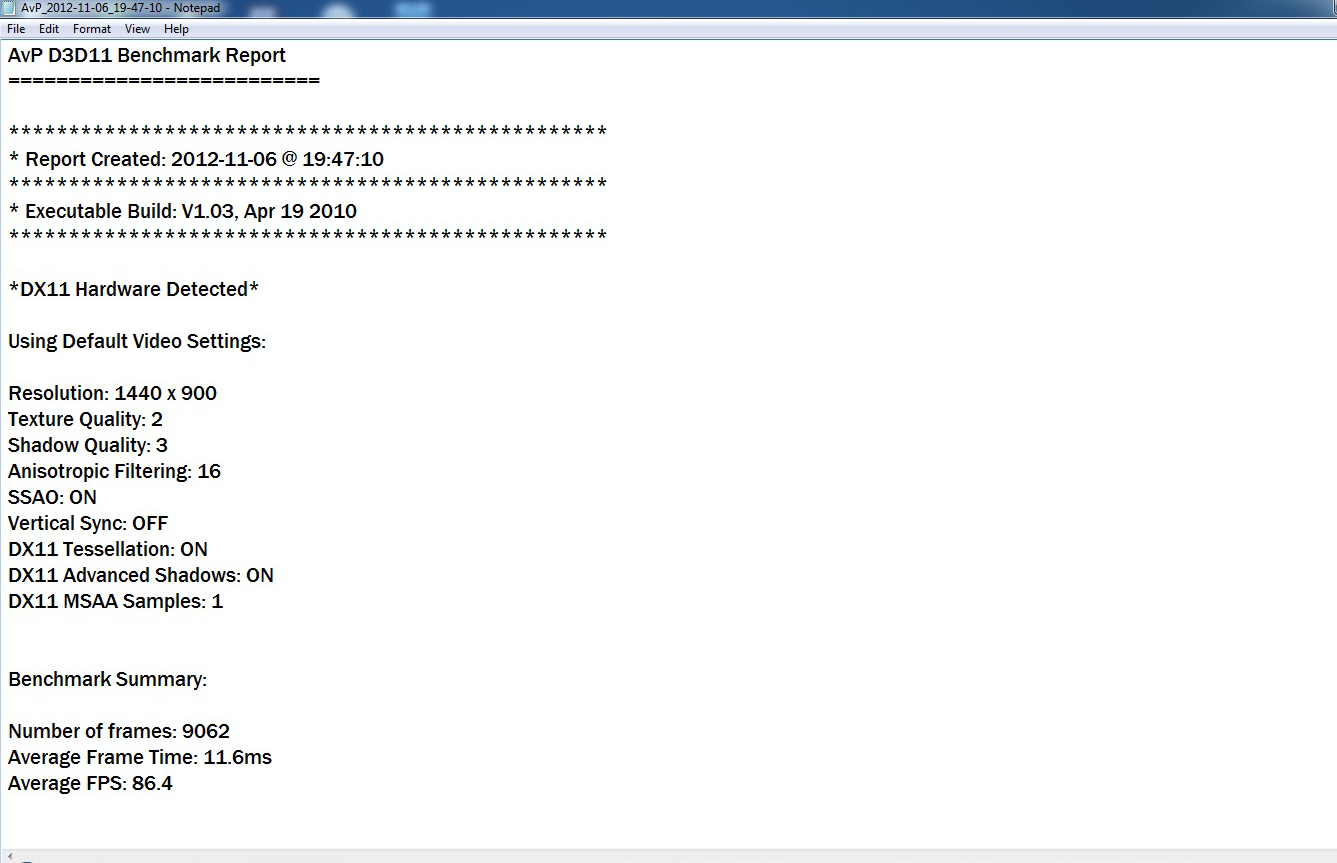Place cursor on Resolution: 1440 x 900 line
Image resolution: width=1337 pixels, height=863 pixels.
click(112, 393)
